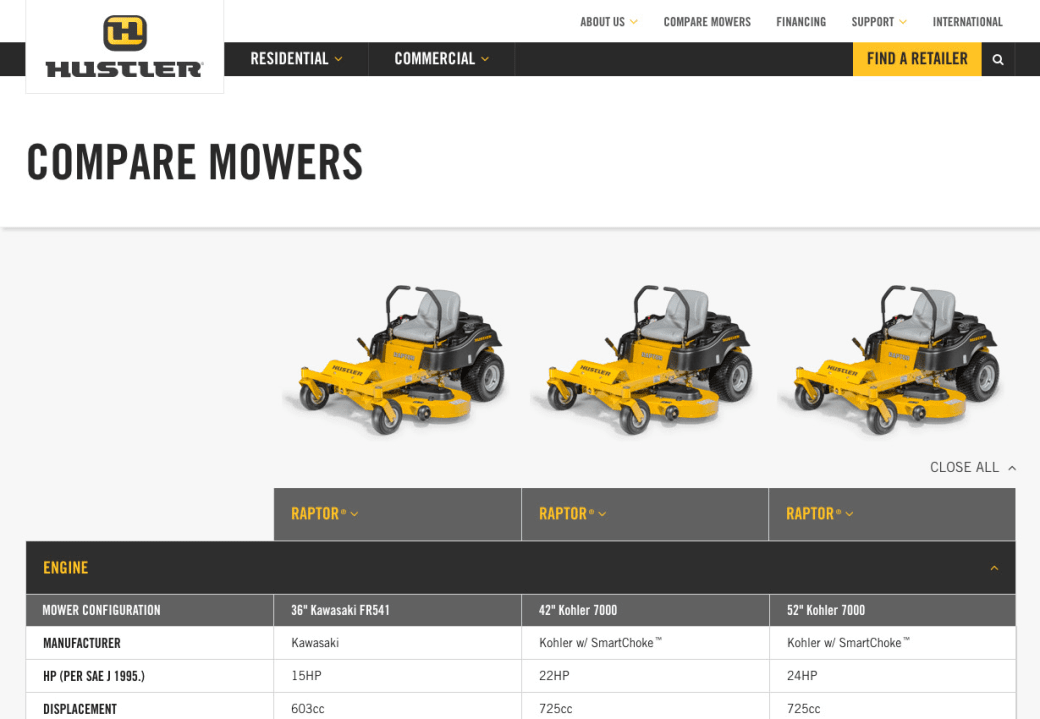Open the International link
This screenshot has height=719, width=1040.
coord(968,22)
